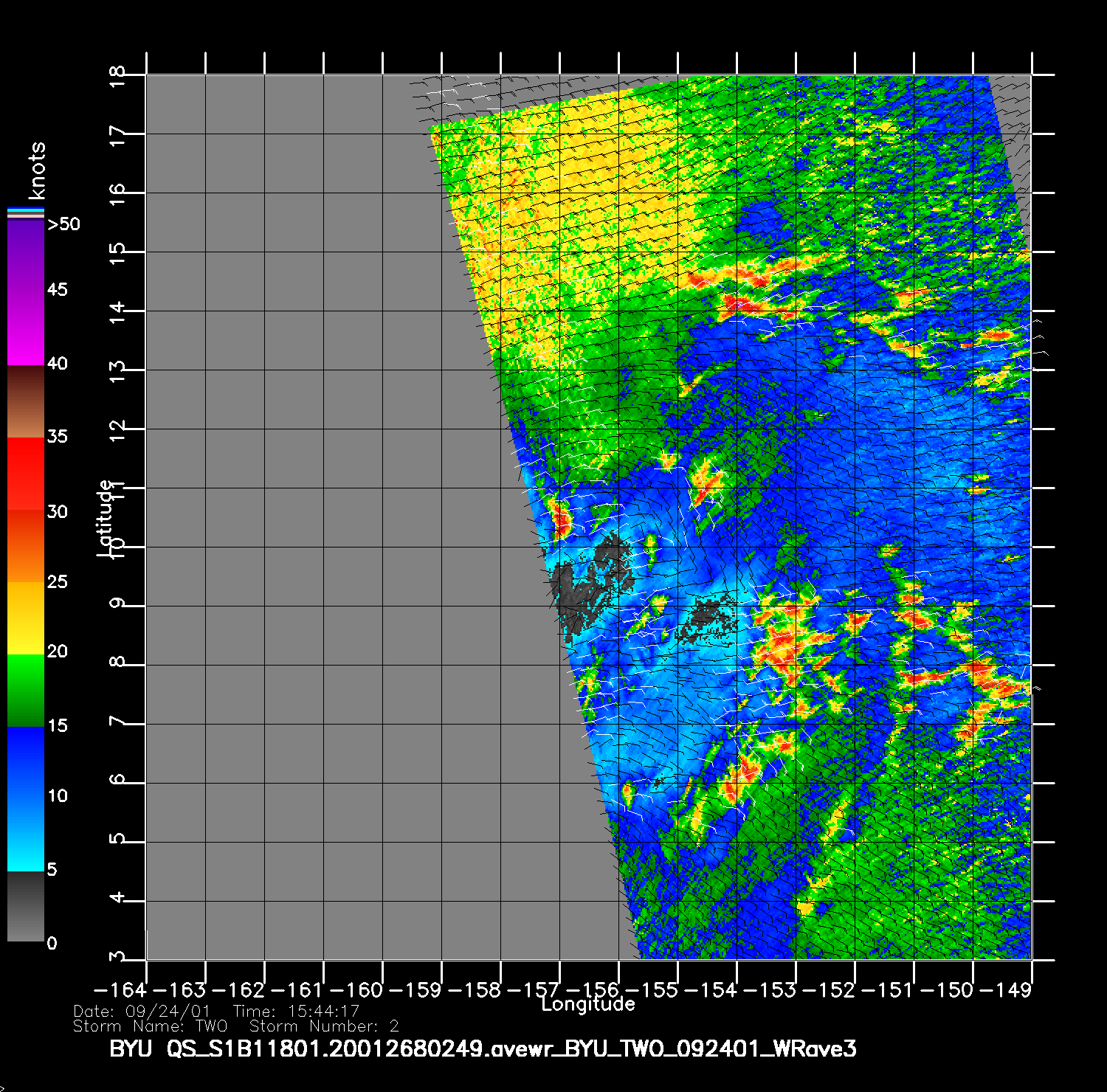
Task: Pick the green 15–20 knots legend band
Action: [x=26, y=691]
